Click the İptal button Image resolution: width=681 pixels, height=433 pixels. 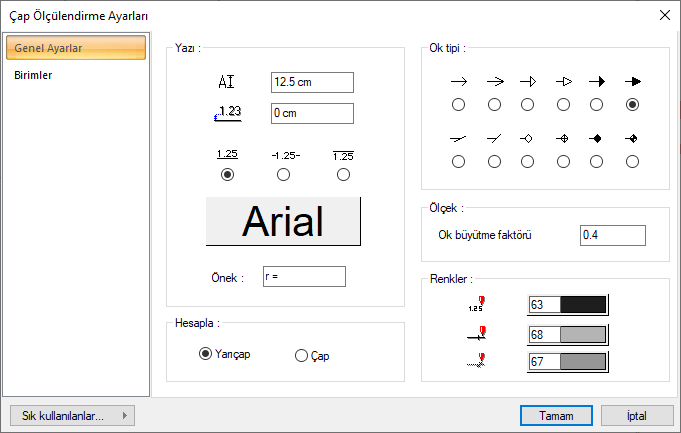(x=637, y=415)
